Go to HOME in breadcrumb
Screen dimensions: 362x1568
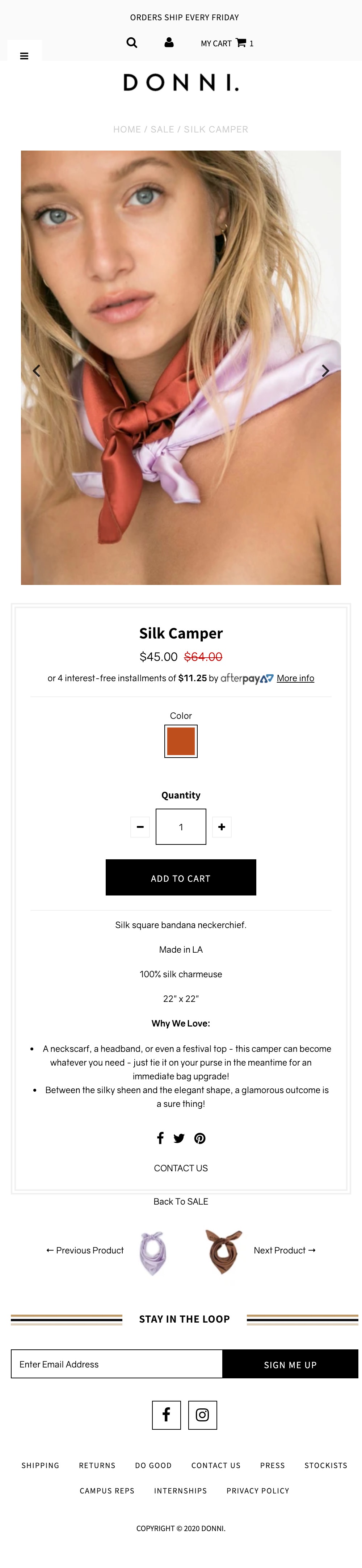[127, 129]
